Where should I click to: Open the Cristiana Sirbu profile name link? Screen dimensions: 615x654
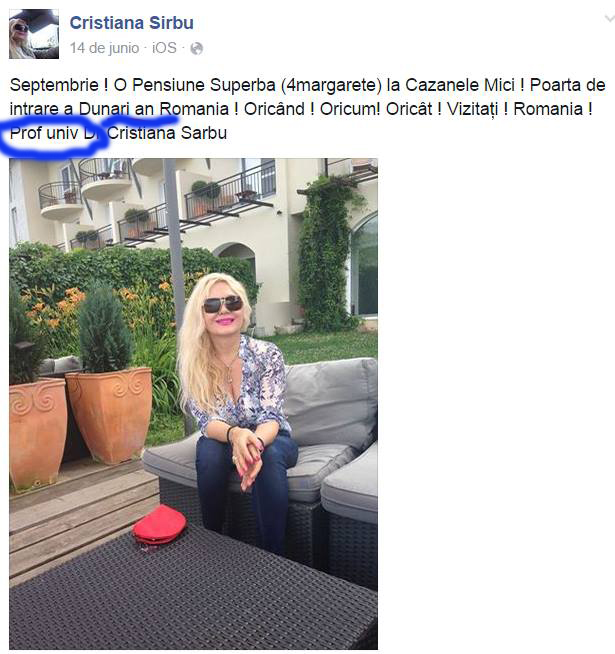131,23
